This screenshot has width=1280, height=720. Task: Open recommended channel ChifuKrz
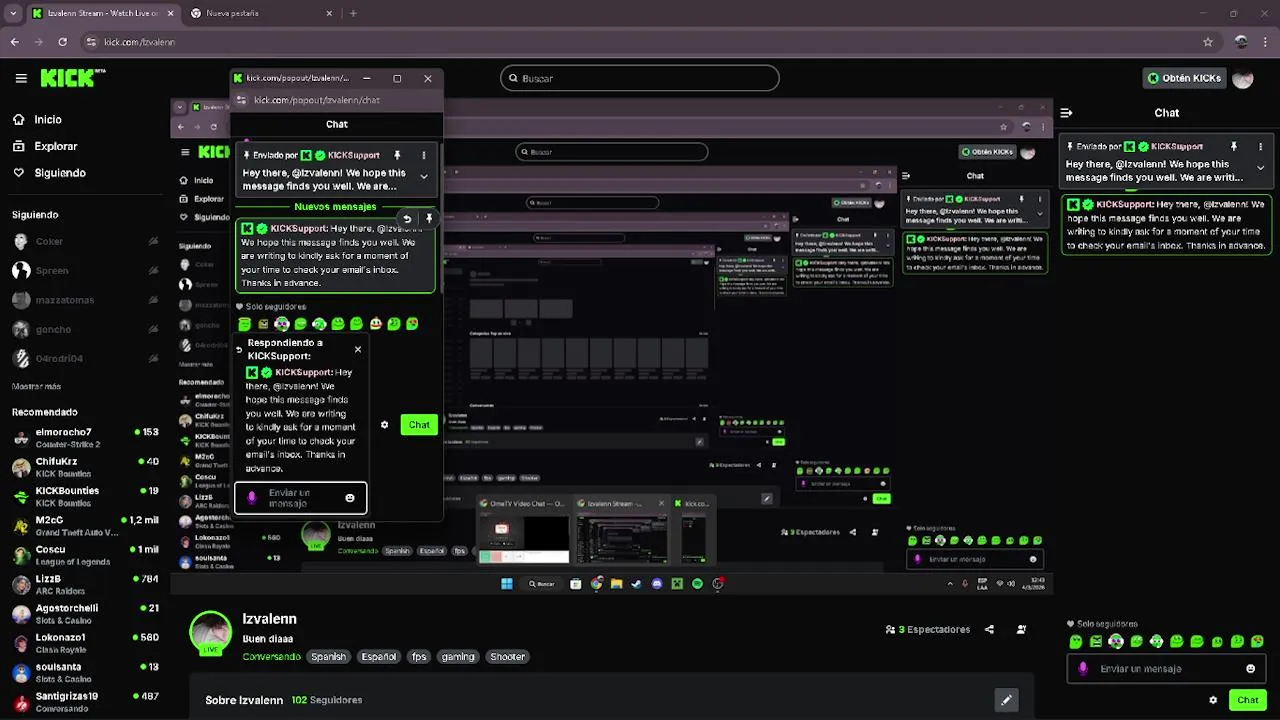click(85, 467)
